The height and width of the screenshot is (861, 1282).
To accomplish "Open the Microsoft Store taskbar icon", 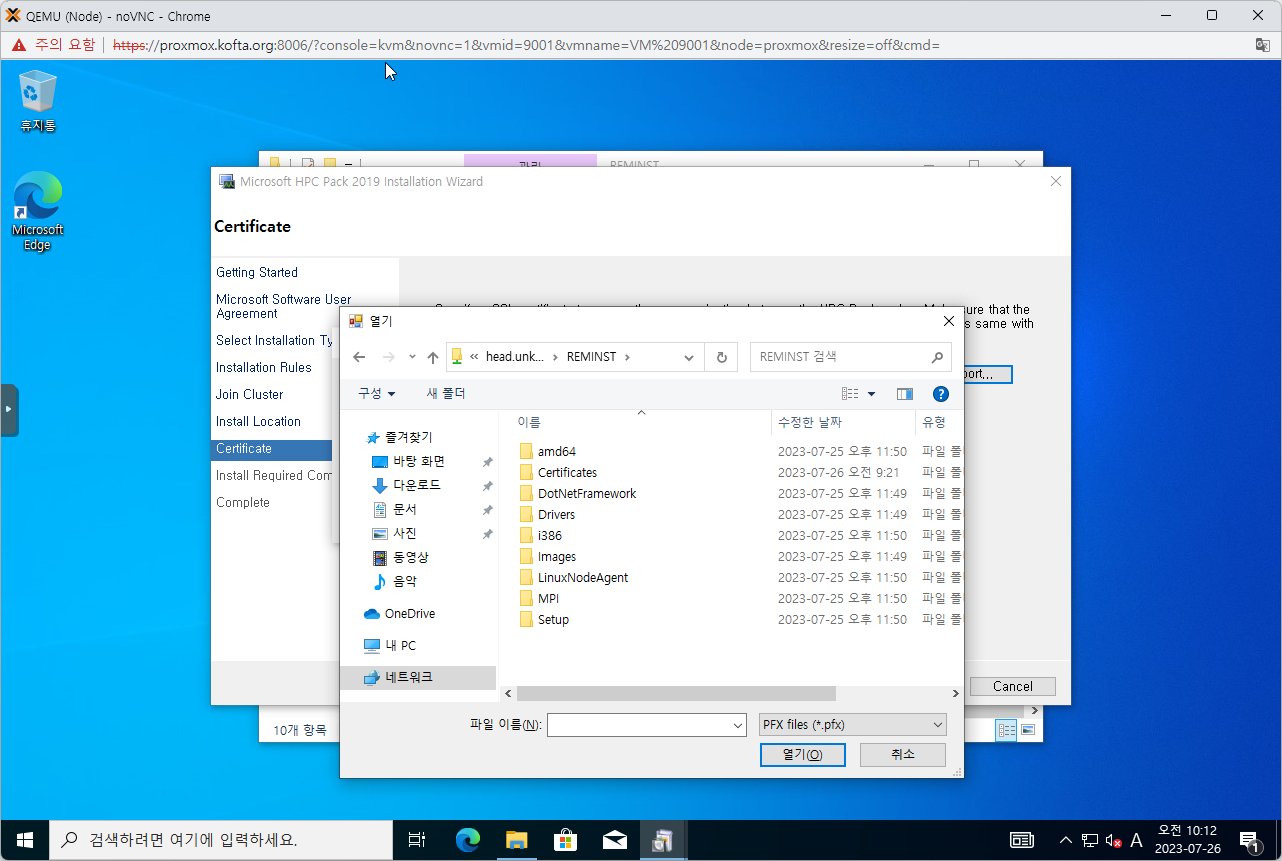I will [x=565, y=840].
